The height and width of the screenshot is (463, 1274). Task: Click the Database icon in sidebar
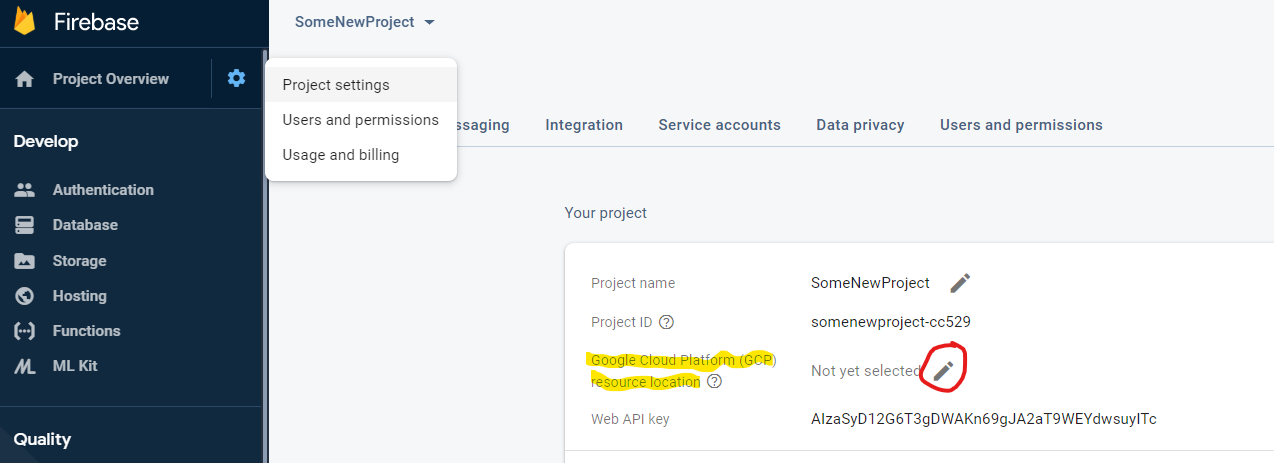(x=25, y=225)
